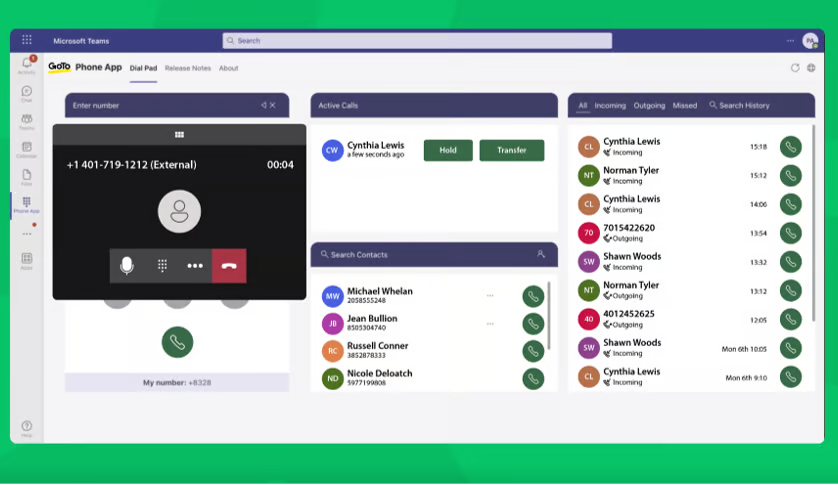Open more options for Michael Whelan
This screenshot has width=838, height=485.
click(490, 296)
